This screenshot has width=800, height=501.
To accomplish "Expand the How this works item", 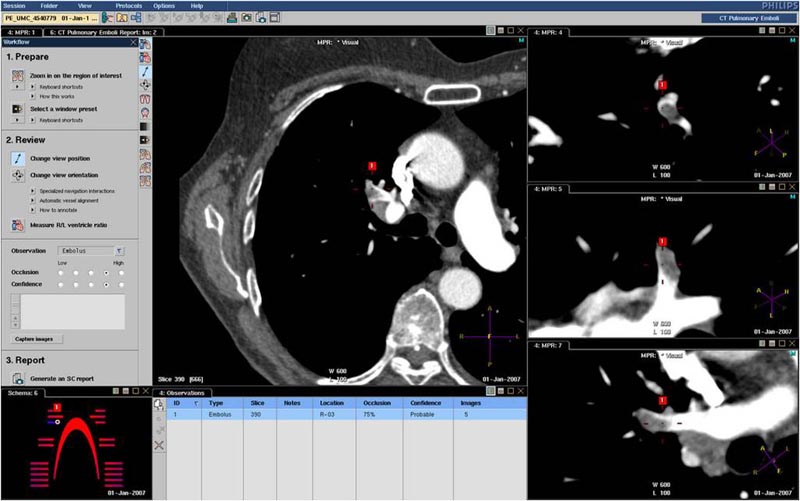I will [x=33, y=96].
